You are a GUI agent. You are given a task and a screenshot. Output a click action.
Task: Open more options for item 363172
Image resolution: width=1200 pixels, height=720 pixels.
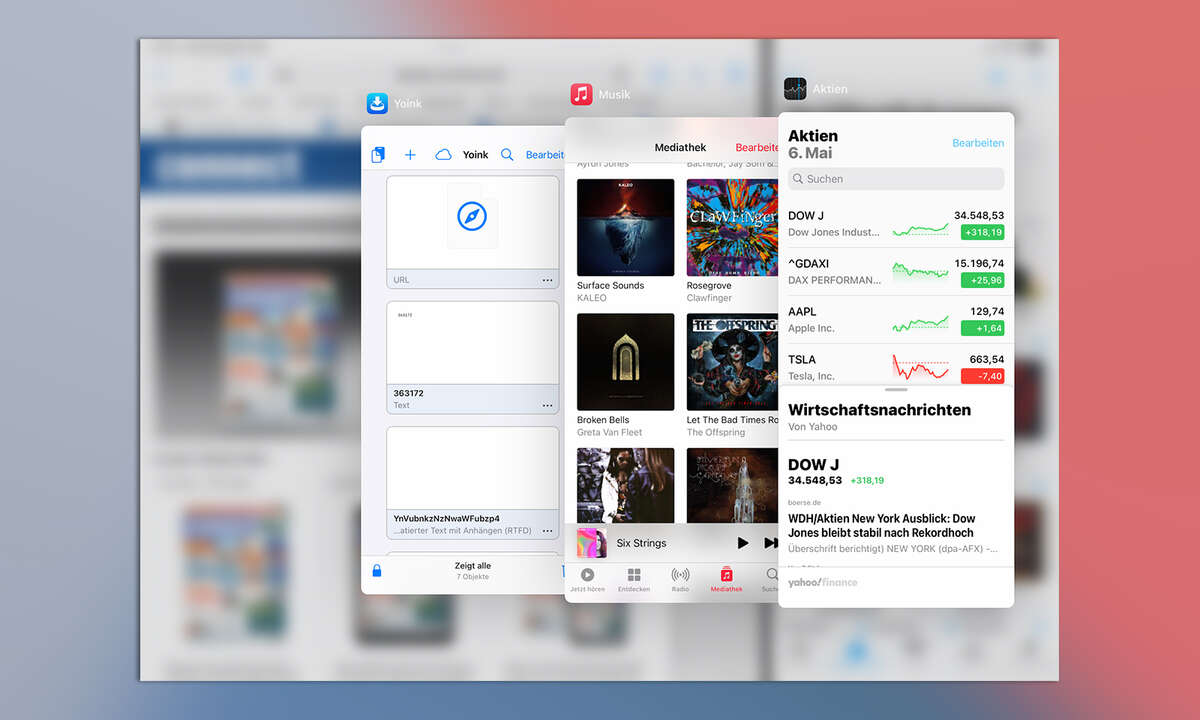(547, 405)
